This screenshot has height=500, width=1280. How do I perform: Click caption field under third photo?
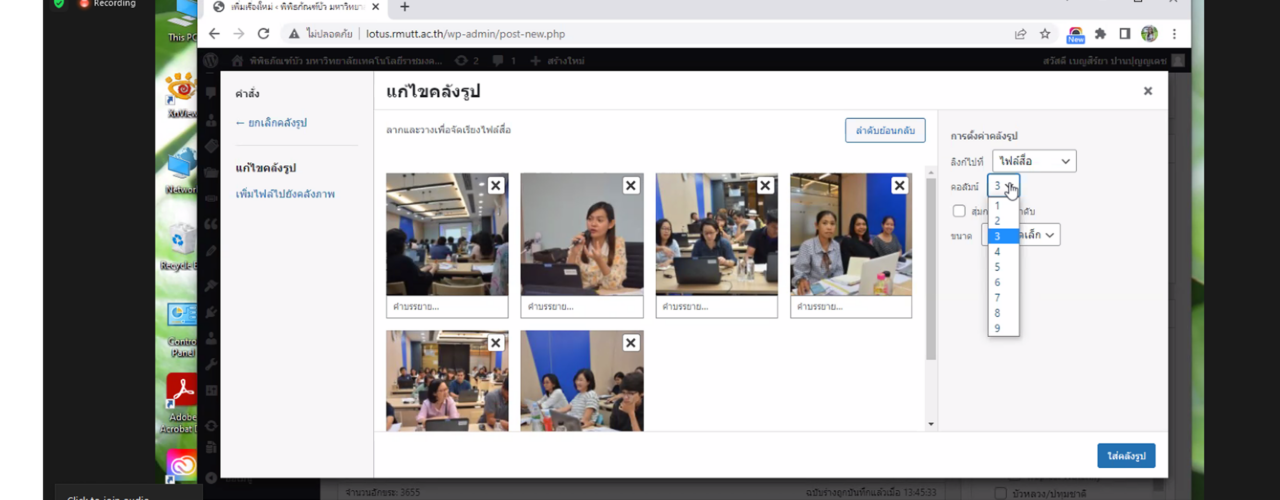tap(716, 307)
